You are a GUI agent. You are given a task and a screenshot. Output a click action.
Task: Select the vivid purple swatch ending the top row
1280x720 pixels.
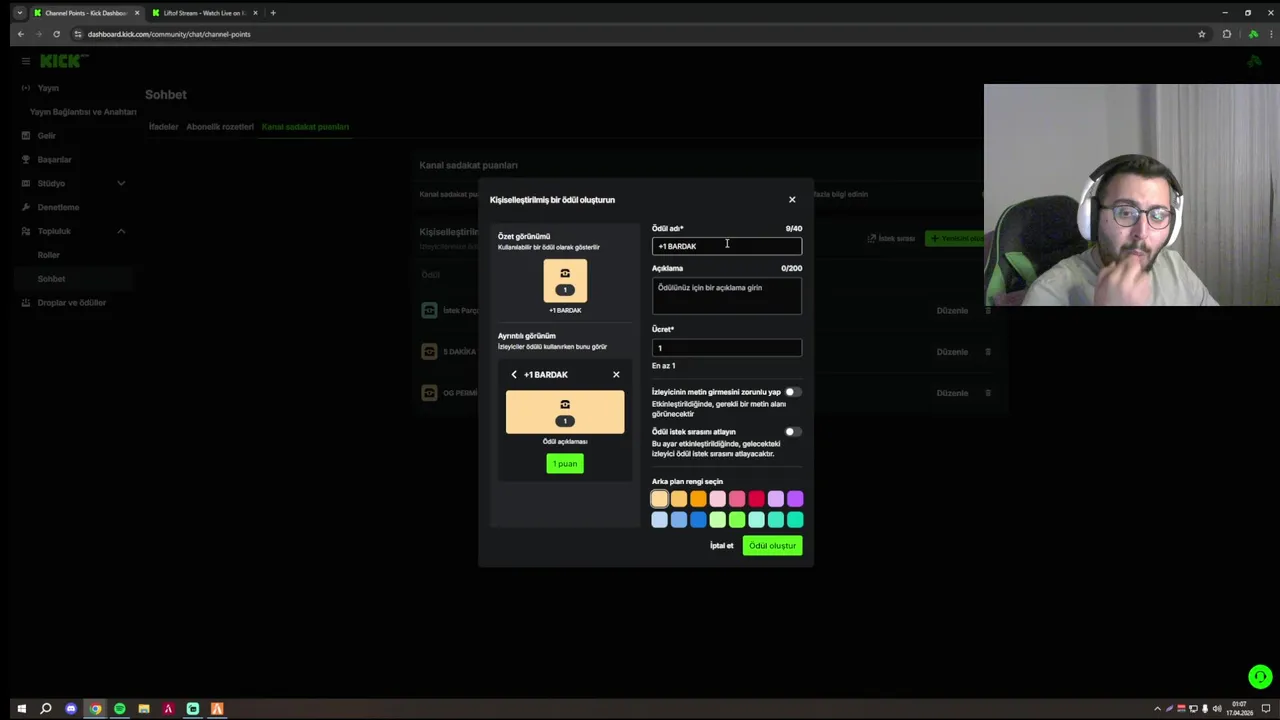point(795,498)
